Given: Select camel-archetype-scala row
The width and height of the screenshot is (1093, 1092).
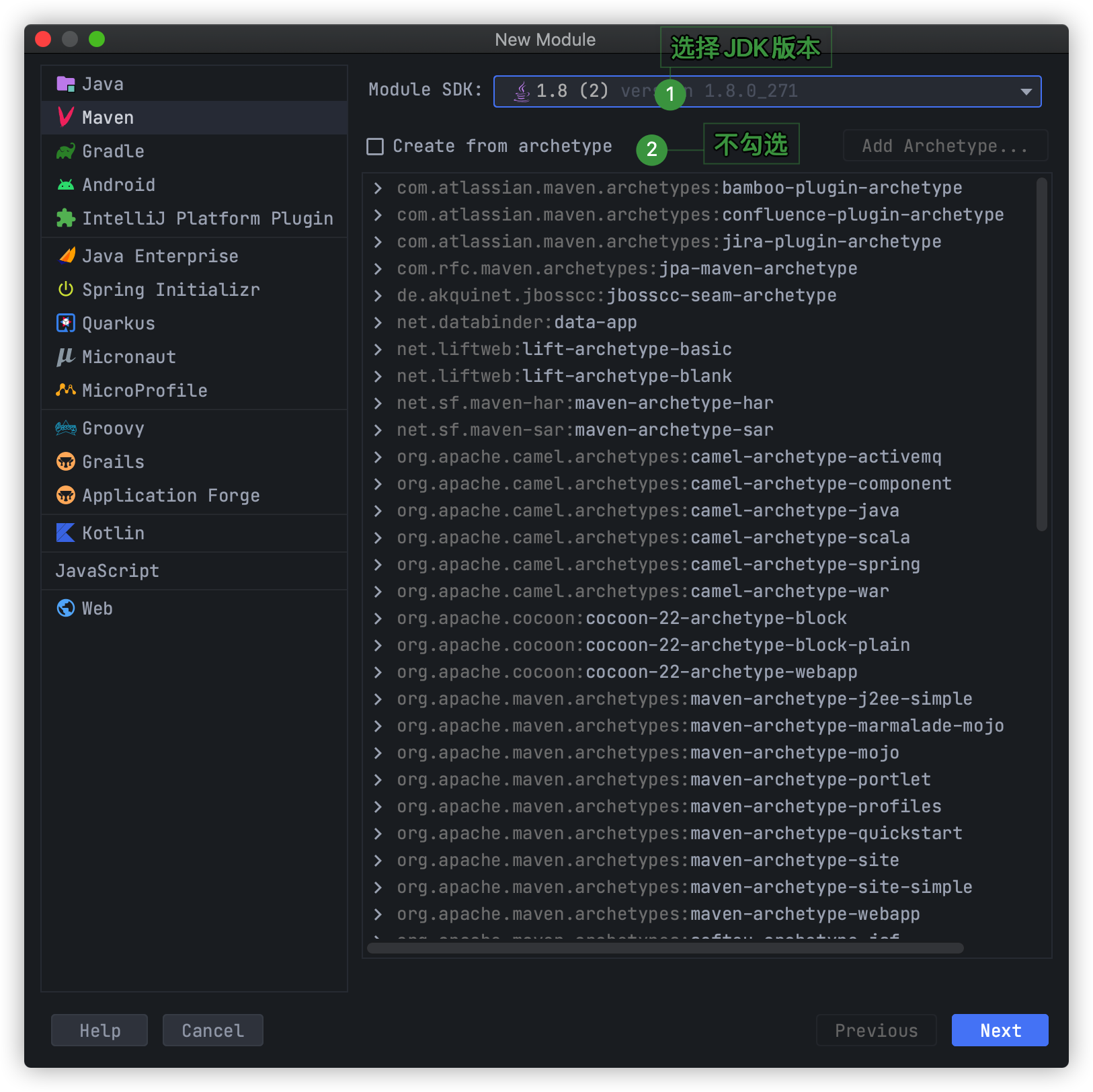Looking at the screenshot, I should point(699,538).
